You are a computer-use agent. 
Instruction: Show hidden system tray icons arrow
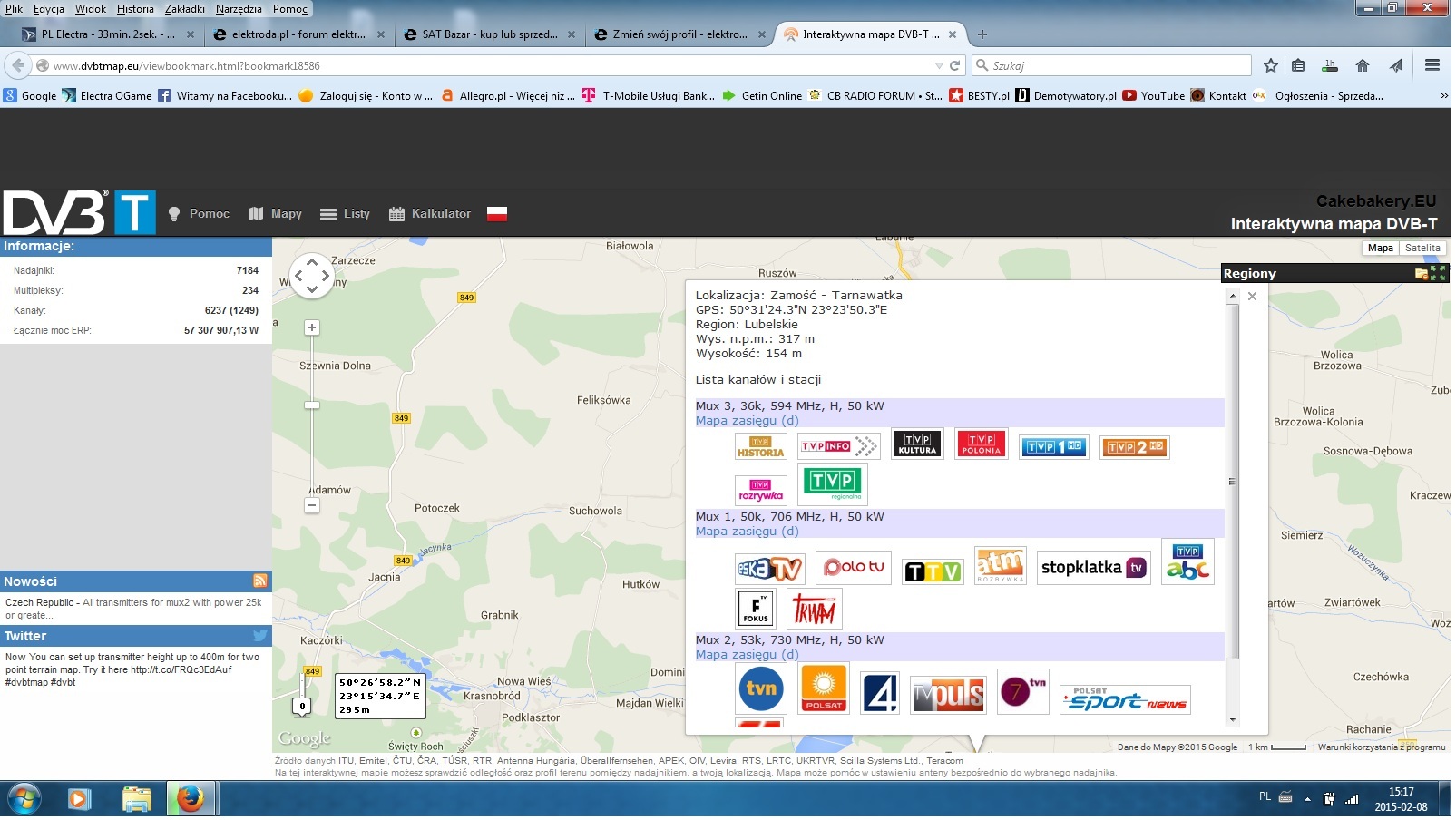coord(1309,800)
